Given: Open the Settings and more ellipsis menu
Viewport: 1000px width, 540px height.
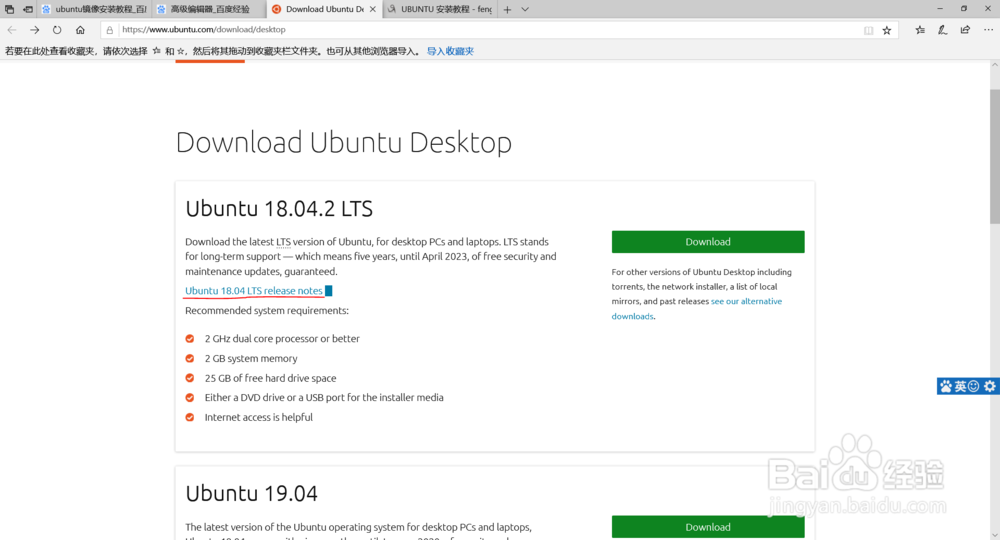Looking at the screenshot, I should 986,30.
